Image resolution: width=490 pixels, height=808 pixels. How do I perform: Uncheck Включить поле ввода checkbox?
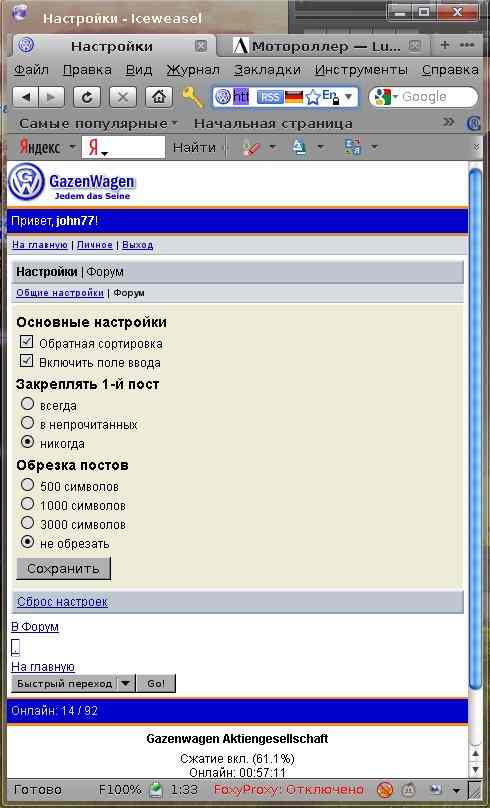click(26, 361)
